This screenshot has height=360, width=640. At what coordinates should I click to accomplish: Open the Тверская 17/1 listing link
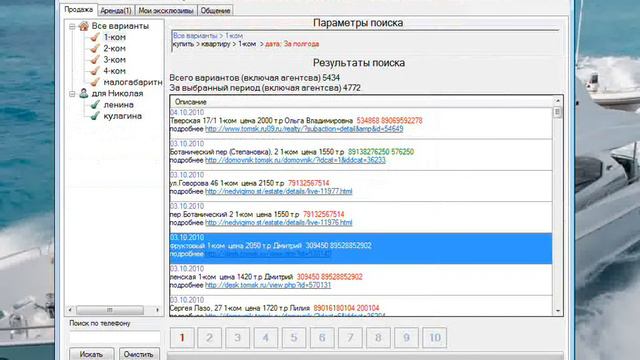pyautogui.click(x=304, y=129)
